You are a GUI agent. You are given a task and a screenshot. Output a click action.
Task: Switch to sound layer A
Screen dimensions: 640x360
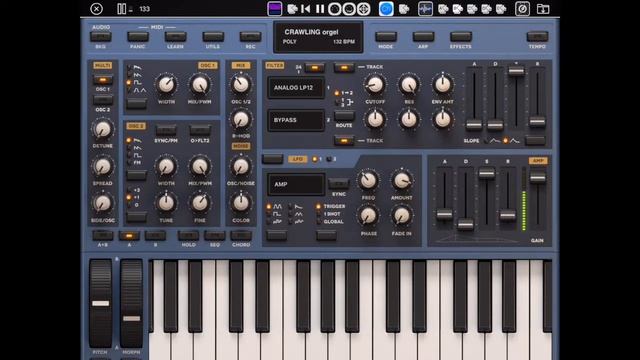(129, 236)
